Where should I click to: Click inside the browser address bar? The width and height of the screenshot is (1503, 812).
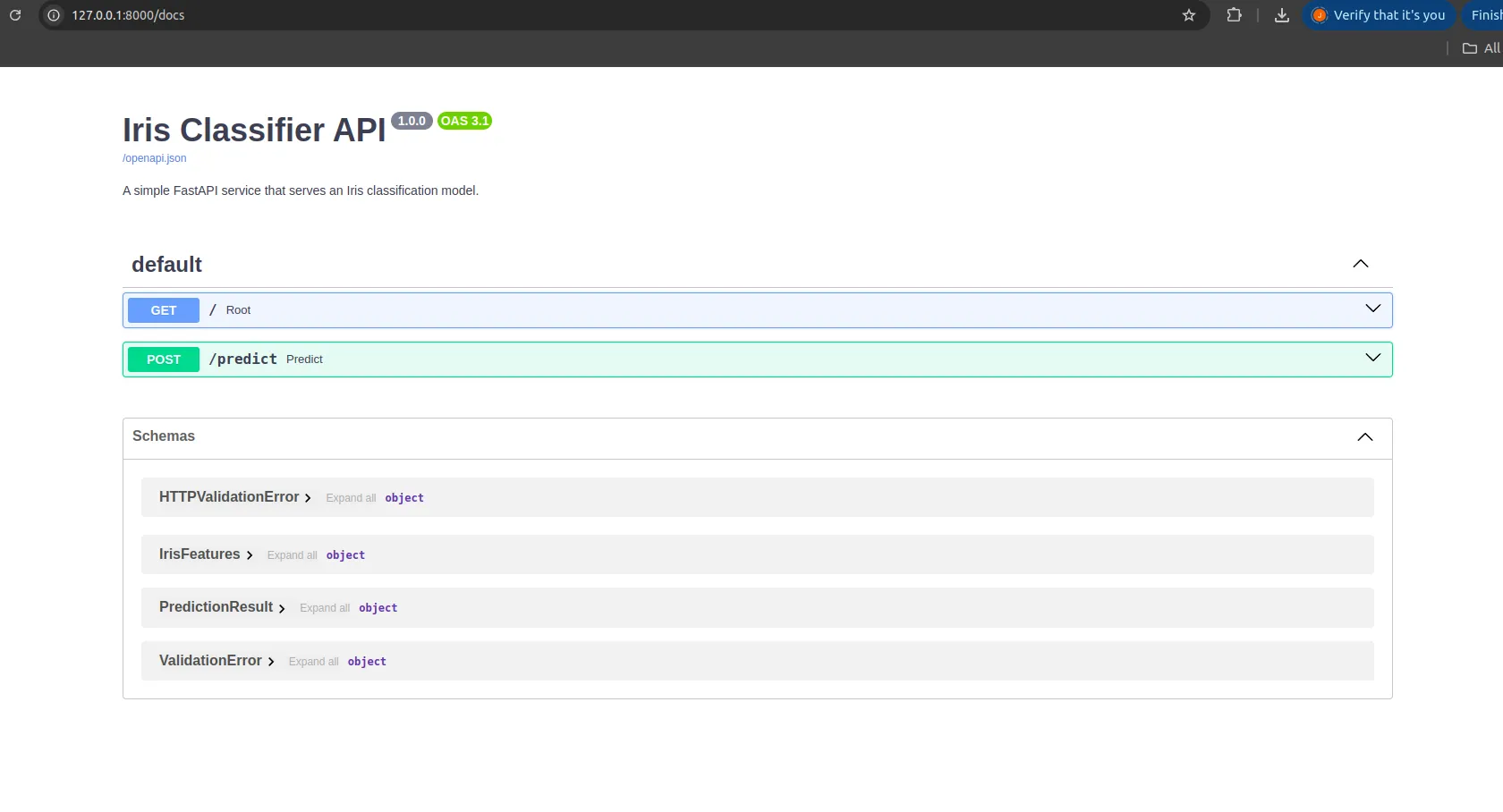click(358, 15)
